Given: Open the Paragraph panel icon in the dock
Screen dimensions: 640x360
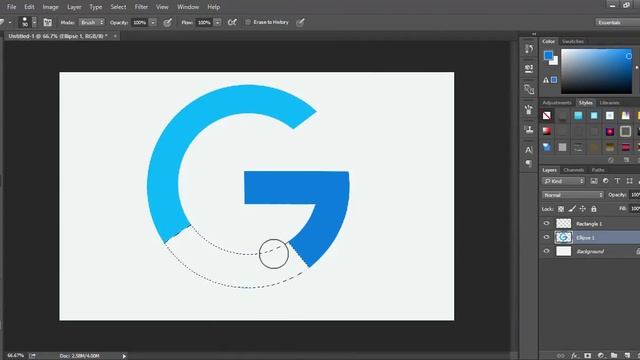Looking at the screenshot, I should point(529,164).
